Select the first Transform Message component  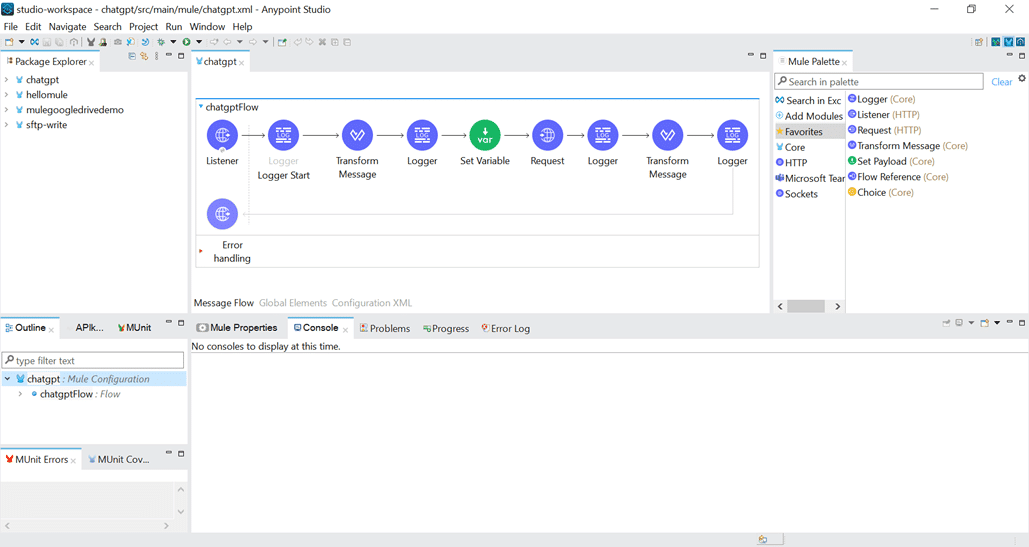click(x=357, y=135)
